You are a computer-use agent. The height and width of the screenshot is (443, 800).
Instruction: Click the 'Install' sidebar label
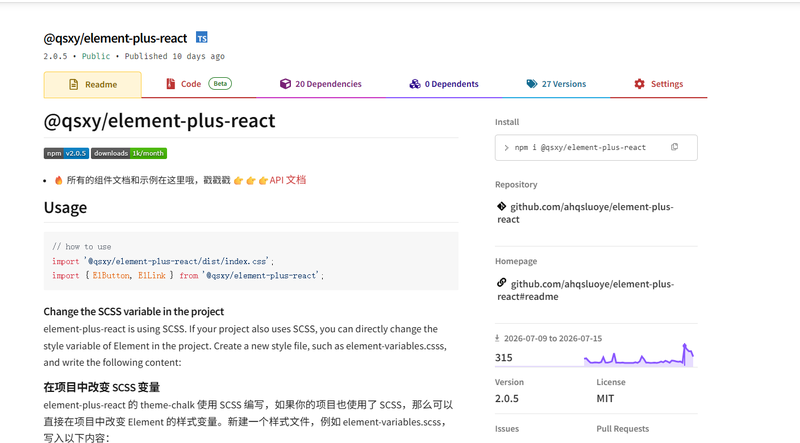point(507,122)
